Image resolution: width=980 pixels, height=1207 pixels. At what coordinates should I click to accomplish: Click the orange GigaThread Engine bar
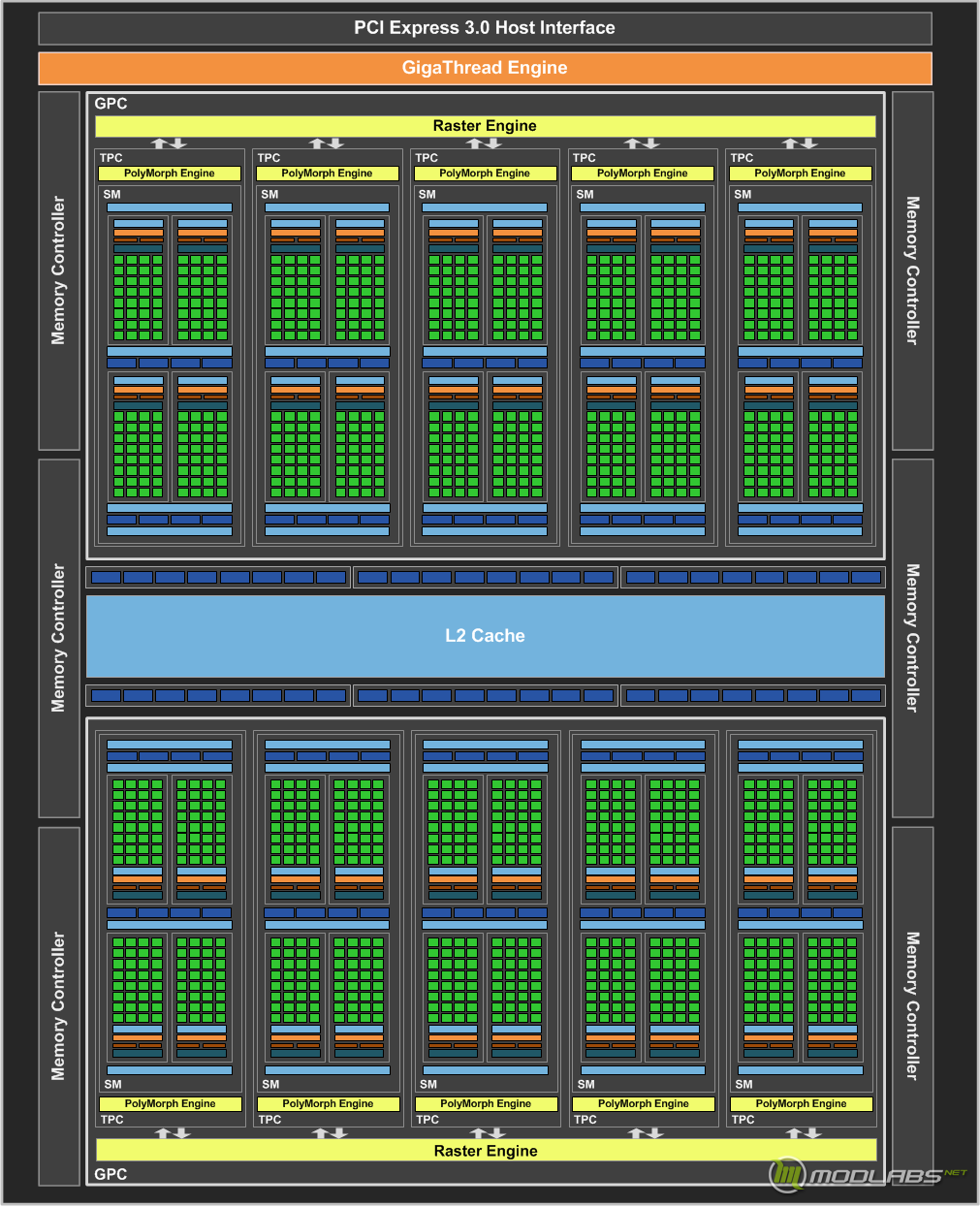point(485,68)
